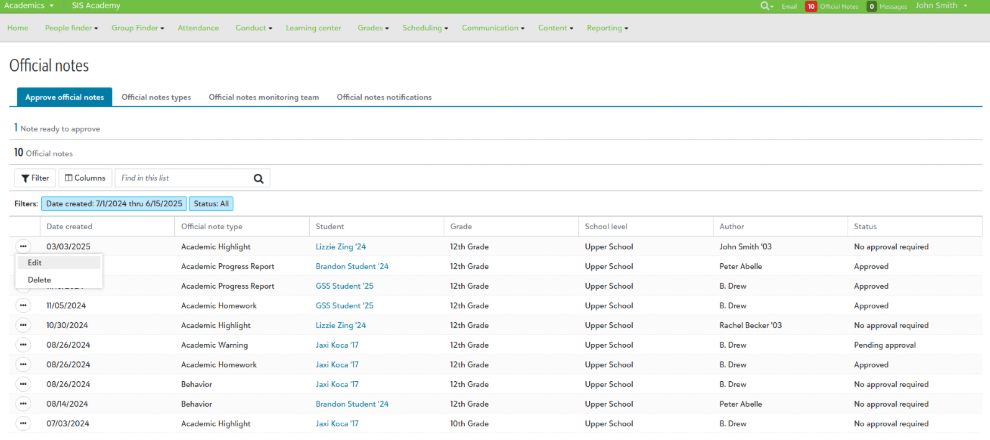Sort by School level column header
Viewport: 990px width, 440px height.
(x=645, y=226)
